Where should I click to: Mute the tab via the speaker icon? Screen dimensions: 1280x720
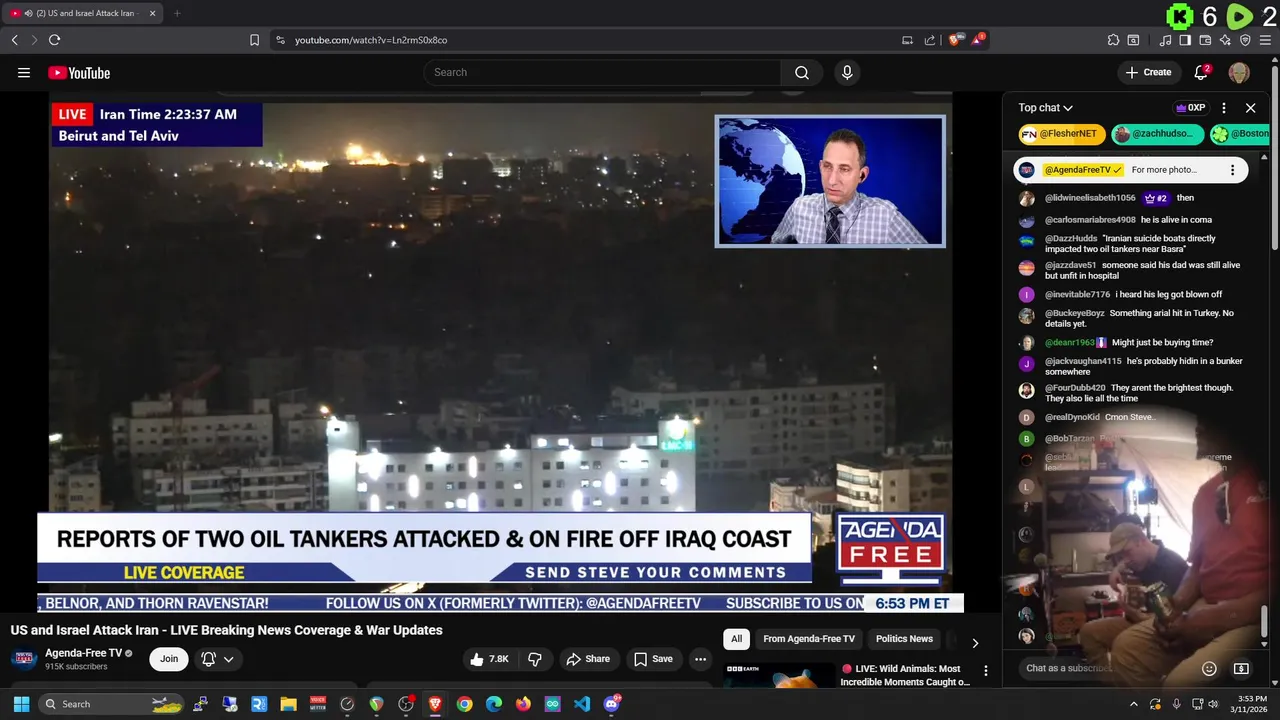(x=27, y=13)
